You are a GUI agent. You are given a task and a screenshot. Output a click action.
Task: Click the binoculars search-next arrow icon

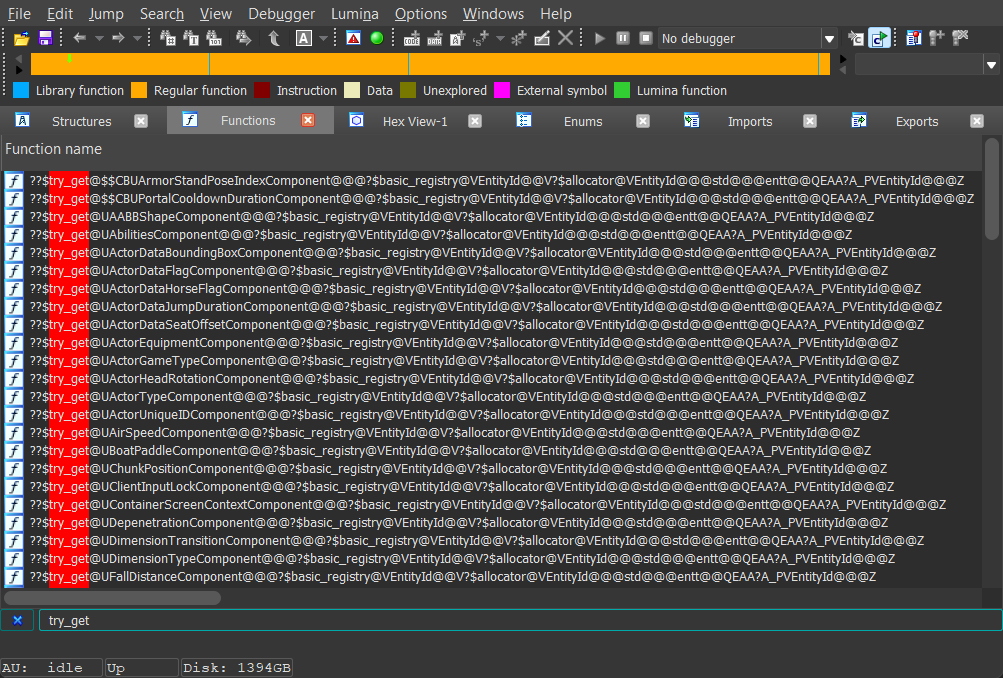pyautogui.click(x=243, y=38)
